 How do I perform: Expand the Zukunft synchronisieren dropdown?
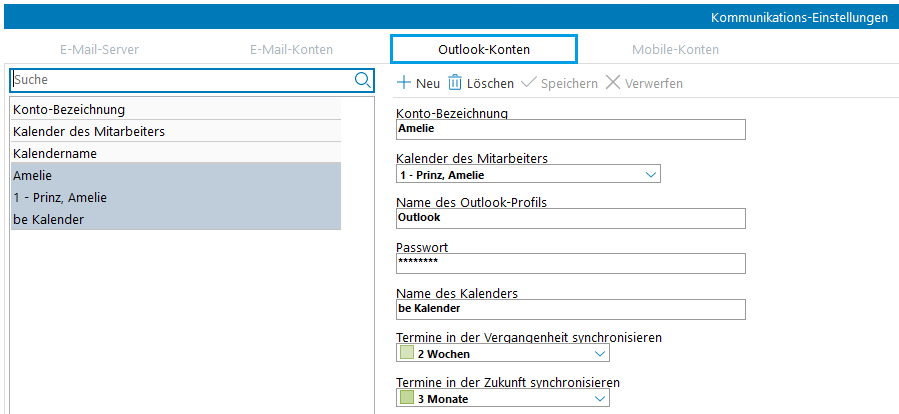(x=600, y=399)
